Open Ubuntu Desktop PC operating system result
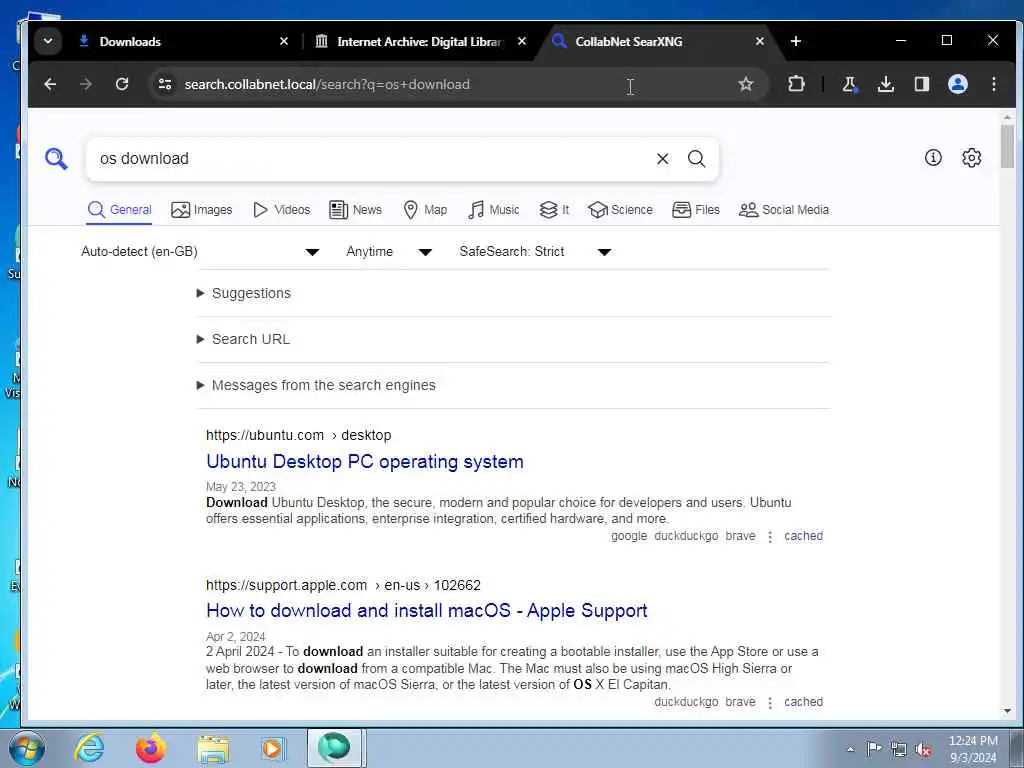The width and height of the screenshot is (1024, 768). 364,462
